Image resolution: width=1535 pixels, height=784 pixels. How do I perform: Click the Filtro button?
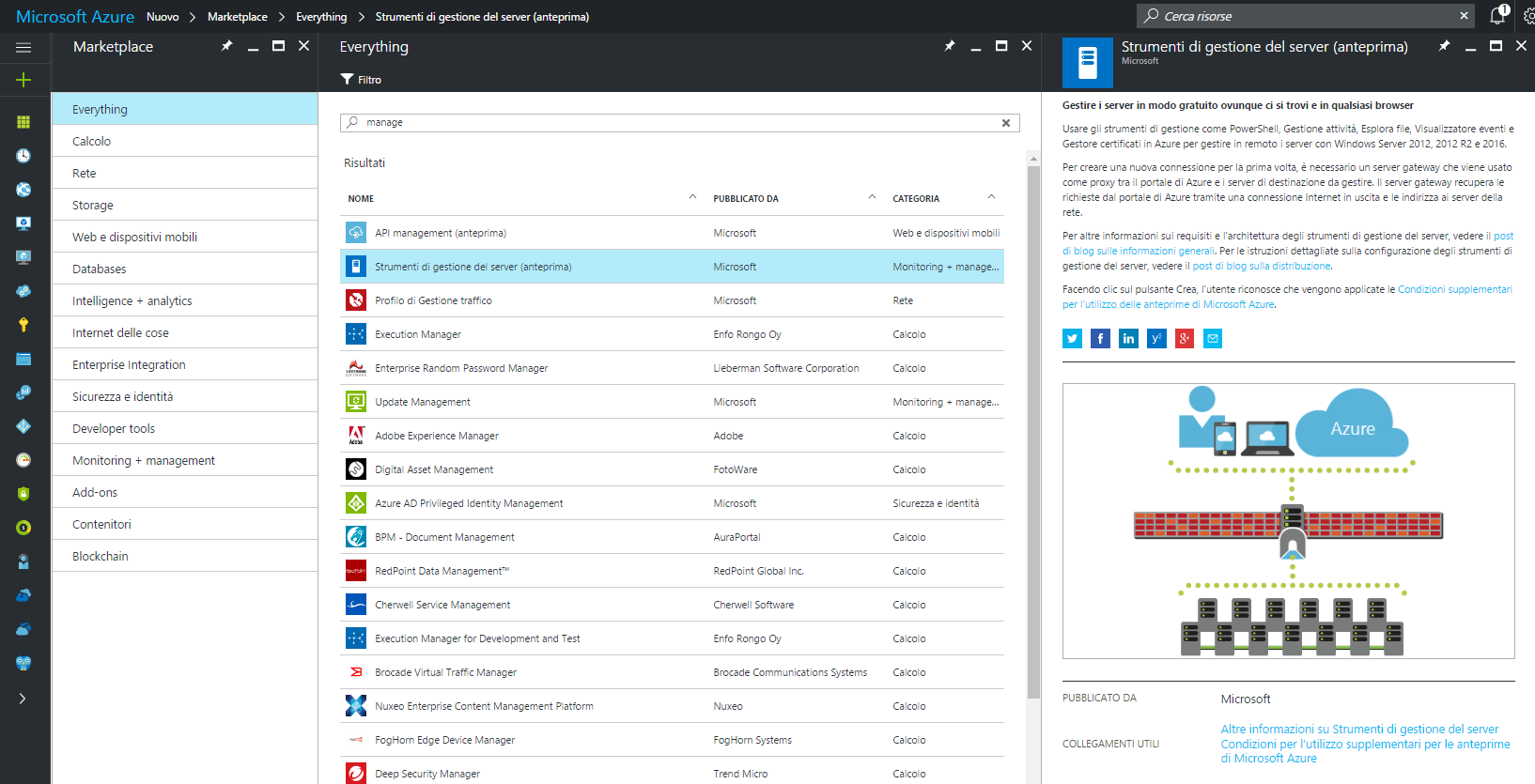(x=361, y=80)
